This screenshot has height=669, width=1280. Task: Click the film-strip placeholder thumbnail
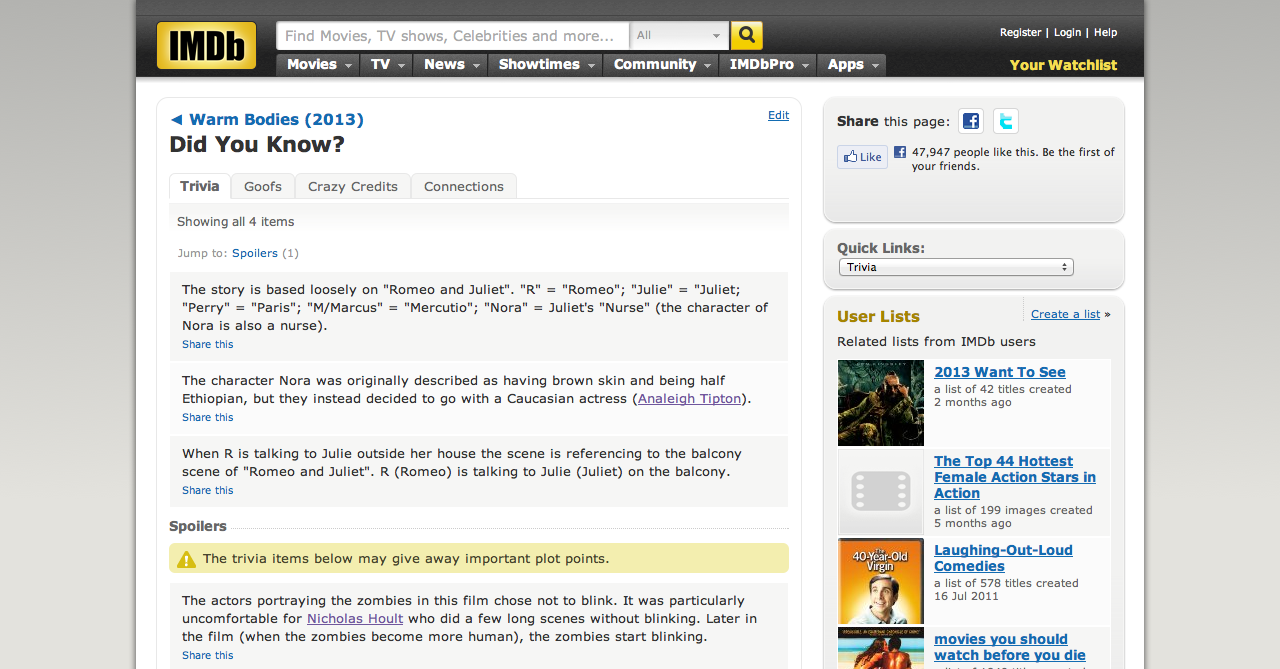click(881, 492)
